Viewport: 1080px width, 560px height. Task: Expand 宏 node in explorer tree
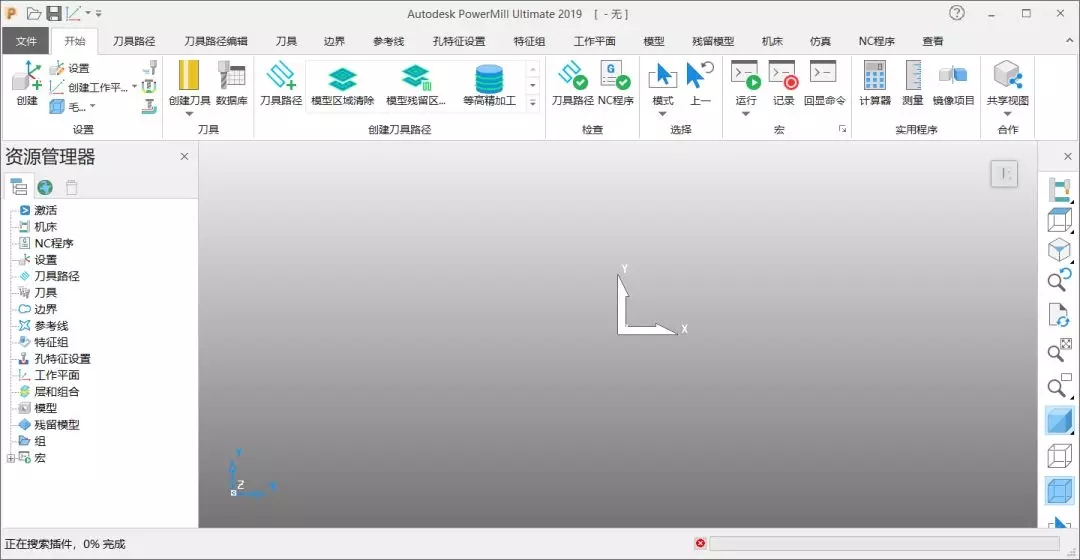coord(10,458)
